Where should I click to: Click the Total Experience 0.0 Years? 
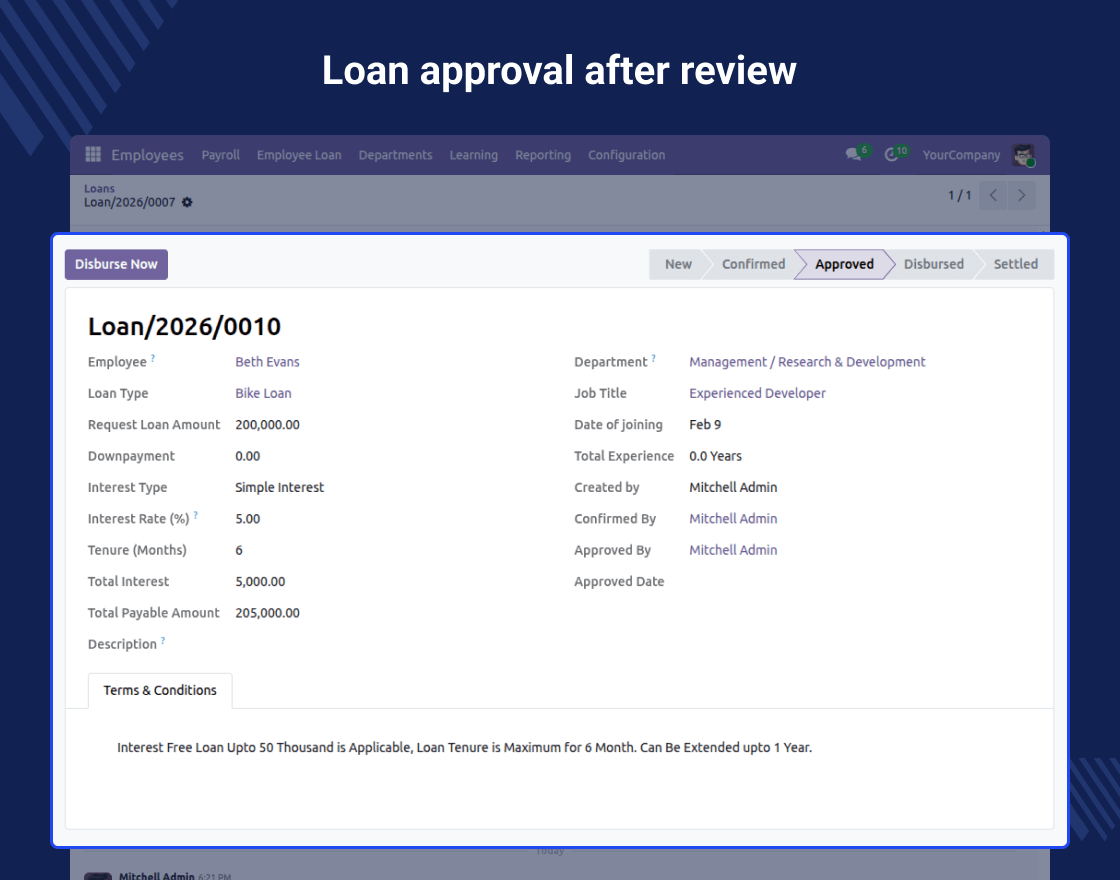pos(715,456)
